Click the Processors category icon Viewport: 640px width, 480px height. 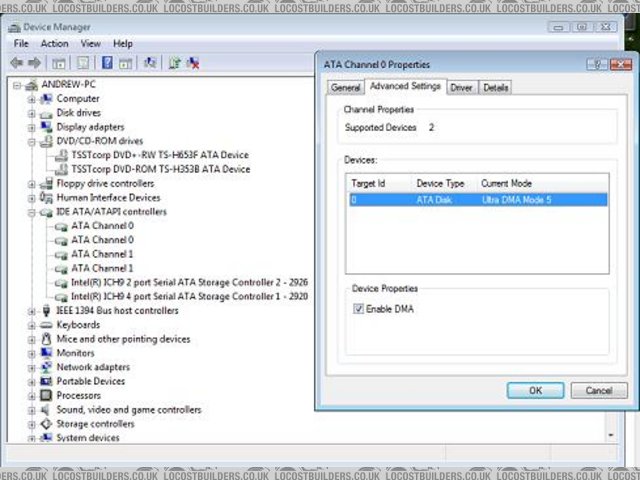(x=46, y=395)
